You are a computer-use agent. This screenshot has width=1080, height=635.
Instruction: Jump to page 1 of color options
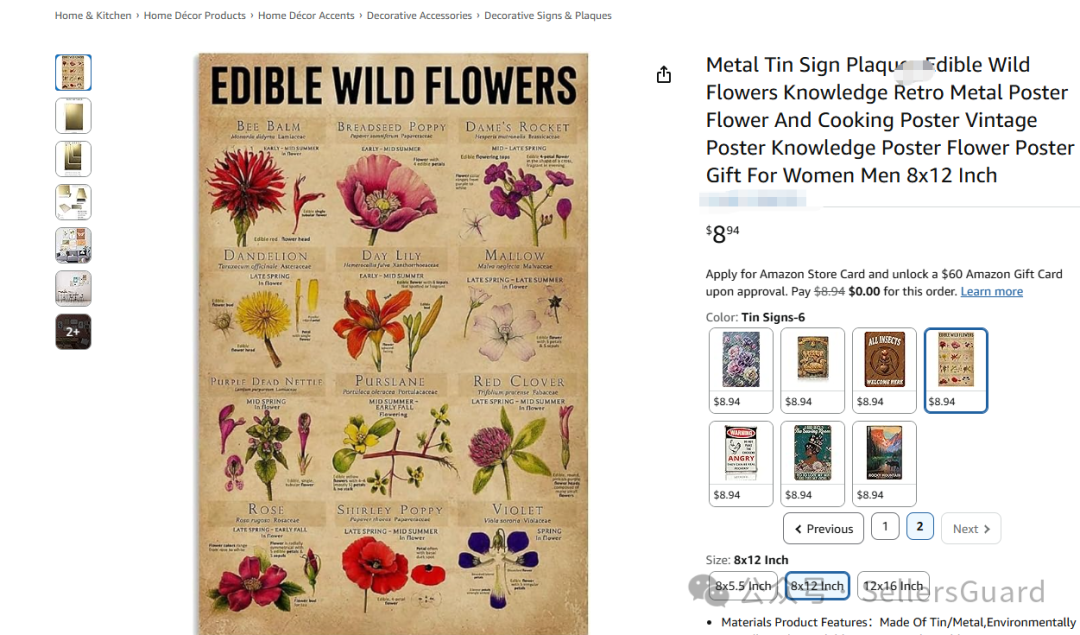point(885,527)
